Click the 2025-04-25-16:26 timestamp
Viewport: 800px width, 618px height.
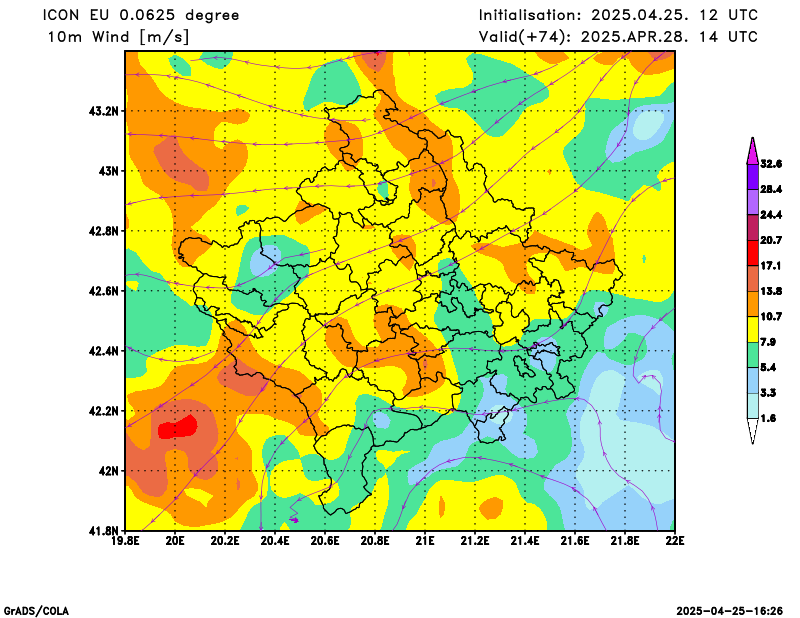[x=730, y=611]
